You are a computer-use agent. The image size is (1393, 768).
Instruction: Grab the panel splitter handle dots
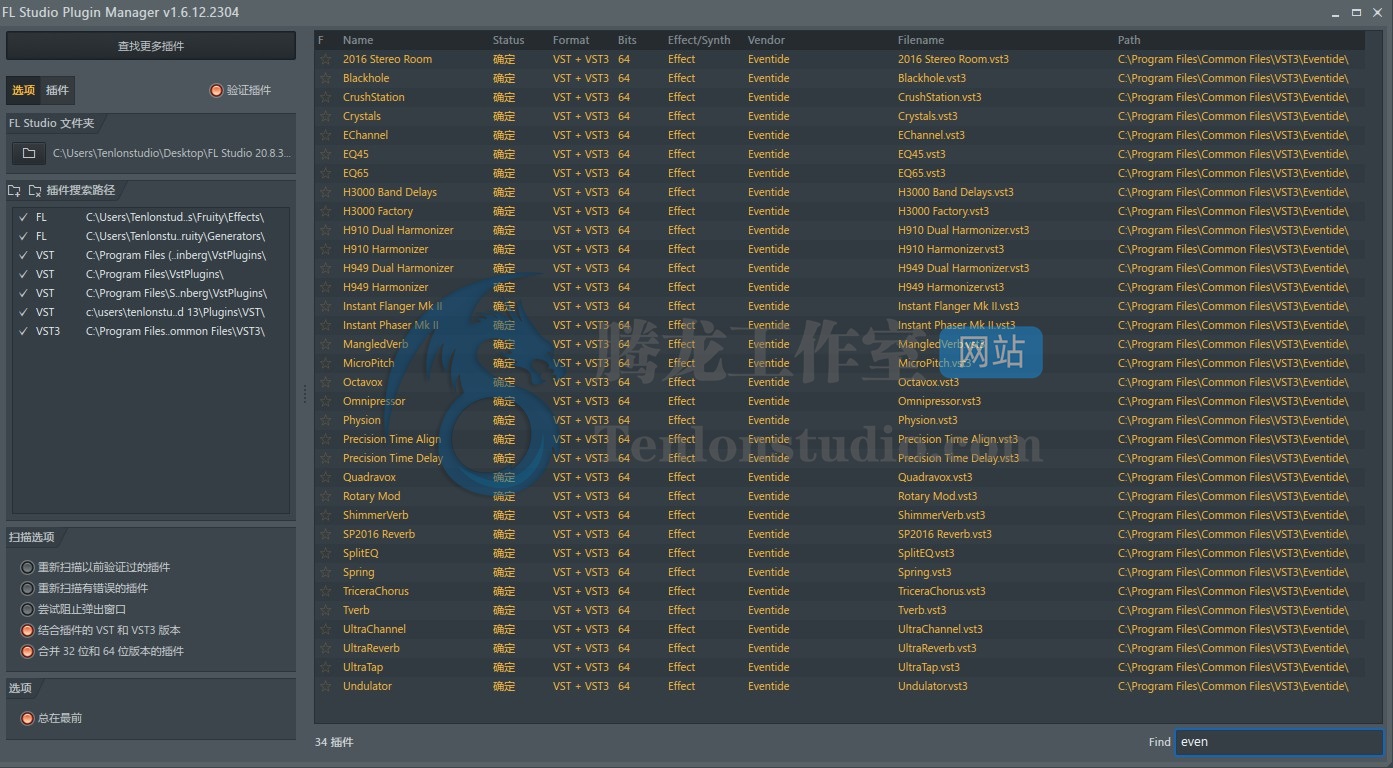305,395
